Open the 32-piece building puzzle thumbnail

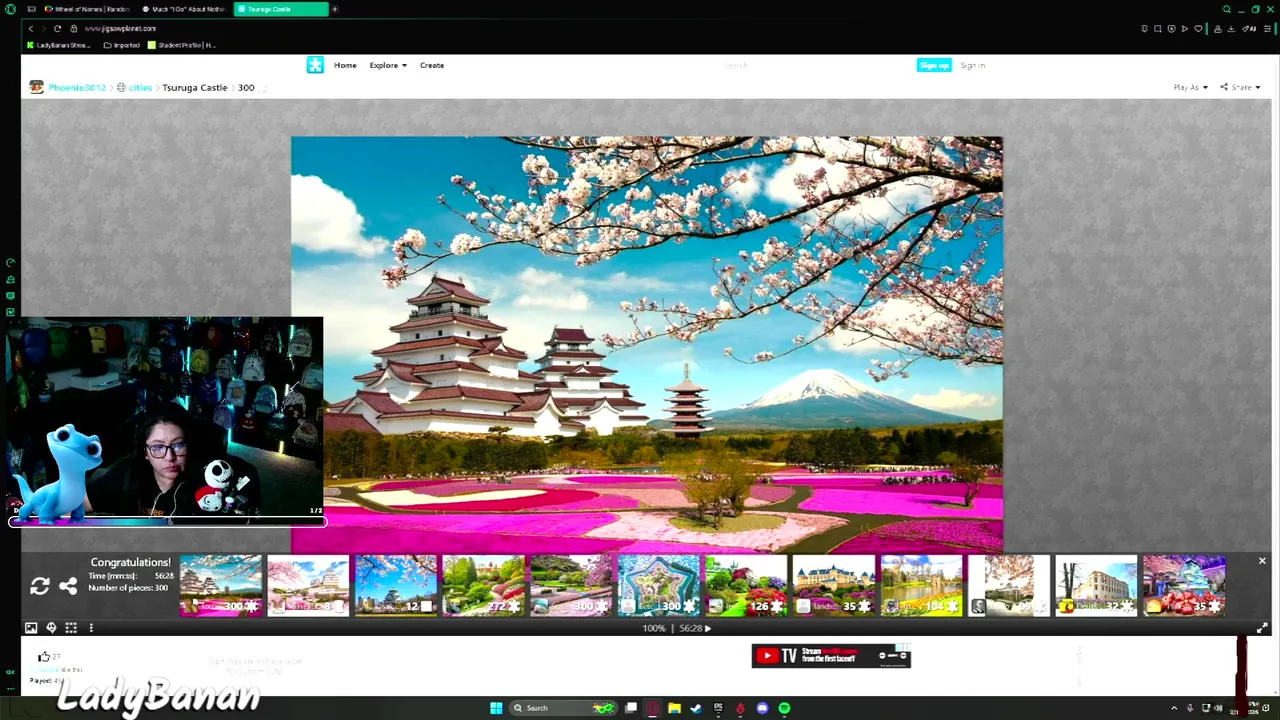pyautogui.click(x=1096, y=585)
